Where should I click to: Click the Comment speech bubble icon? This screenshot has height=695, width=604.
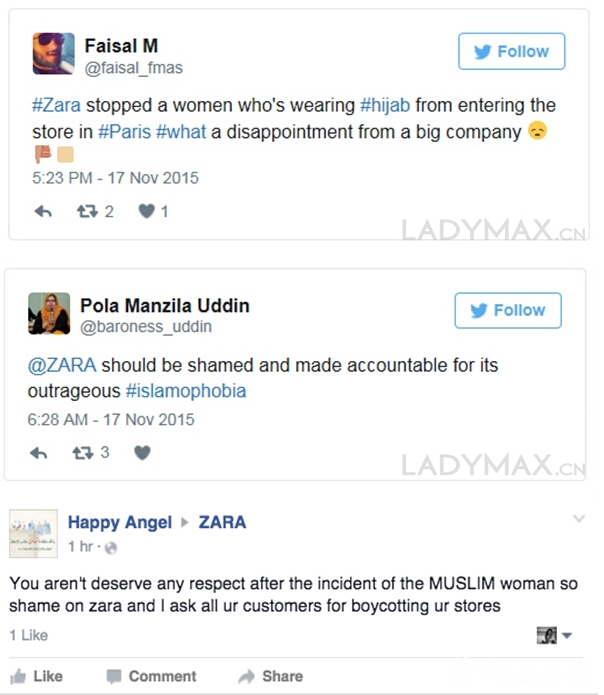(114, 676)
